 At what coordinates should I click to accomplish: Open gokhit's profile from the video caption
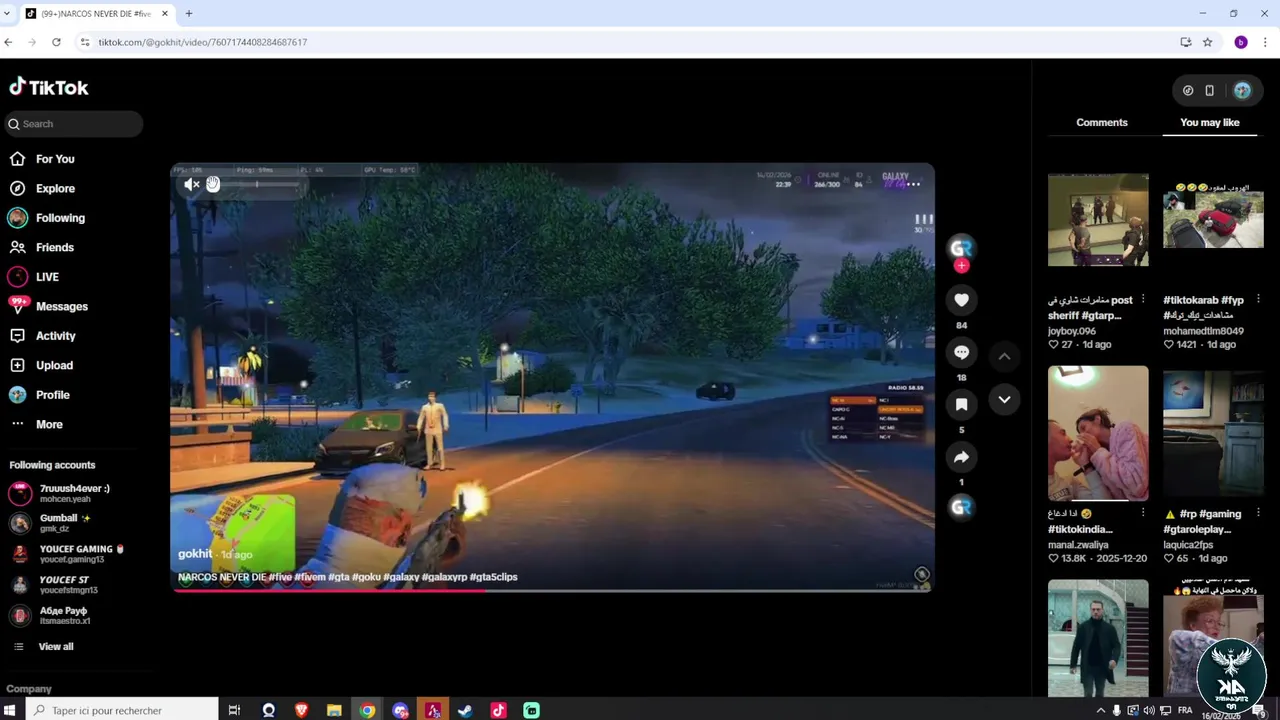coord(195,554)
